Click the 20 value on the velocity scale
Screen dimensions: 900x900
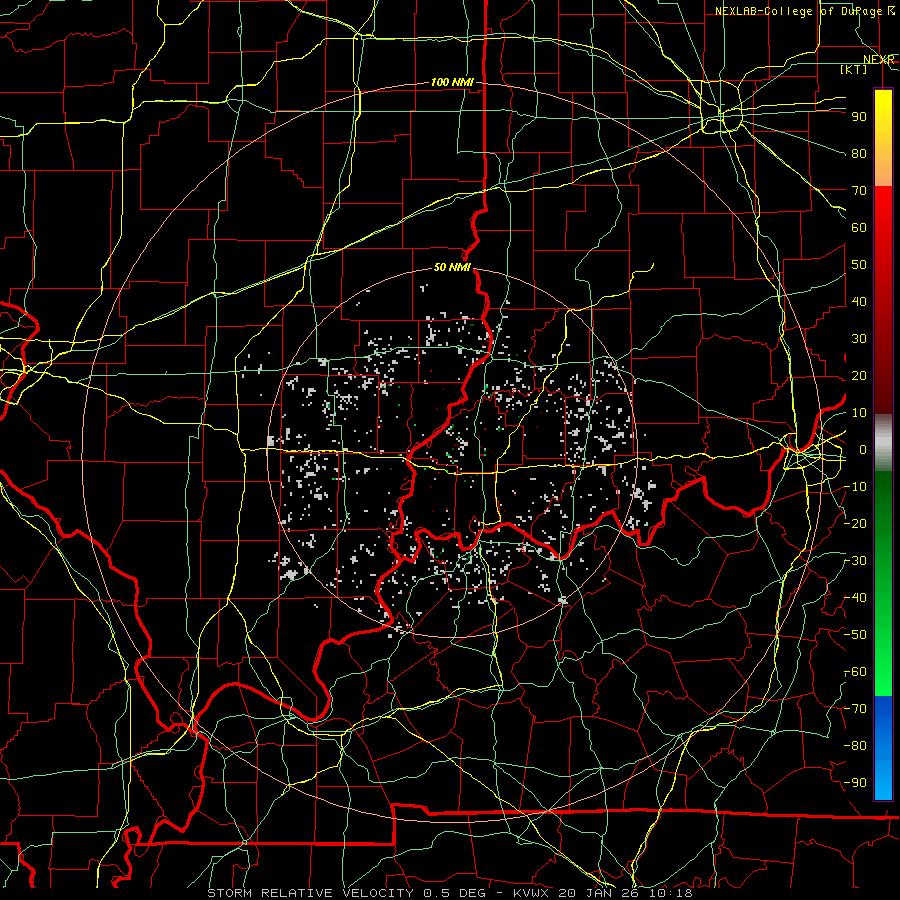coord(859,376)
